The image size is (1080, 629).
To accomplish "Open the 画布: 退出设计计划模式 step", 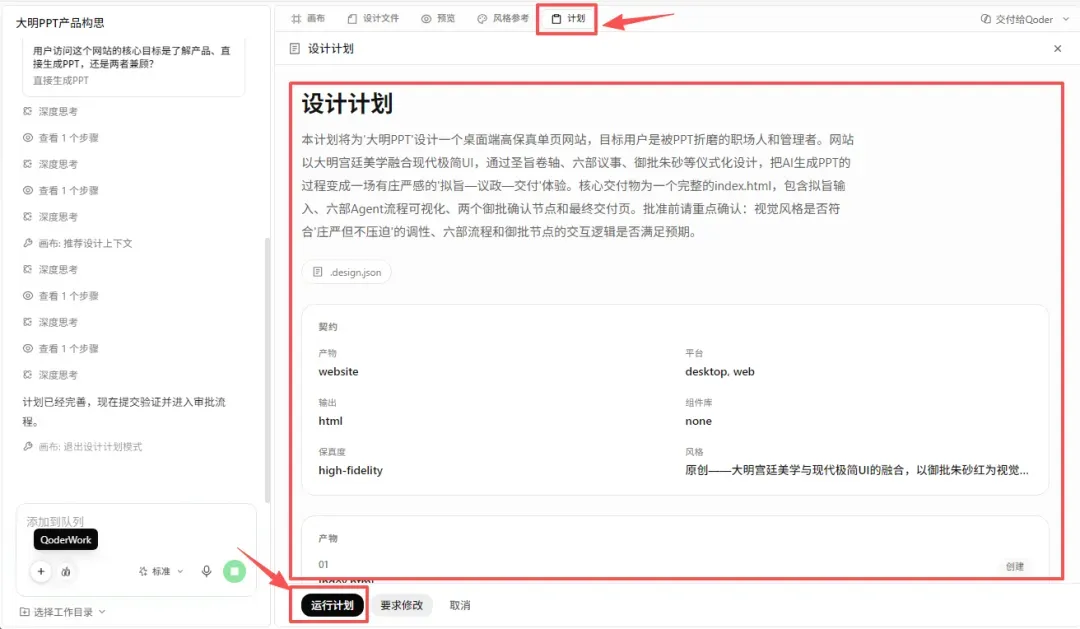I will (x=82, y=446).
